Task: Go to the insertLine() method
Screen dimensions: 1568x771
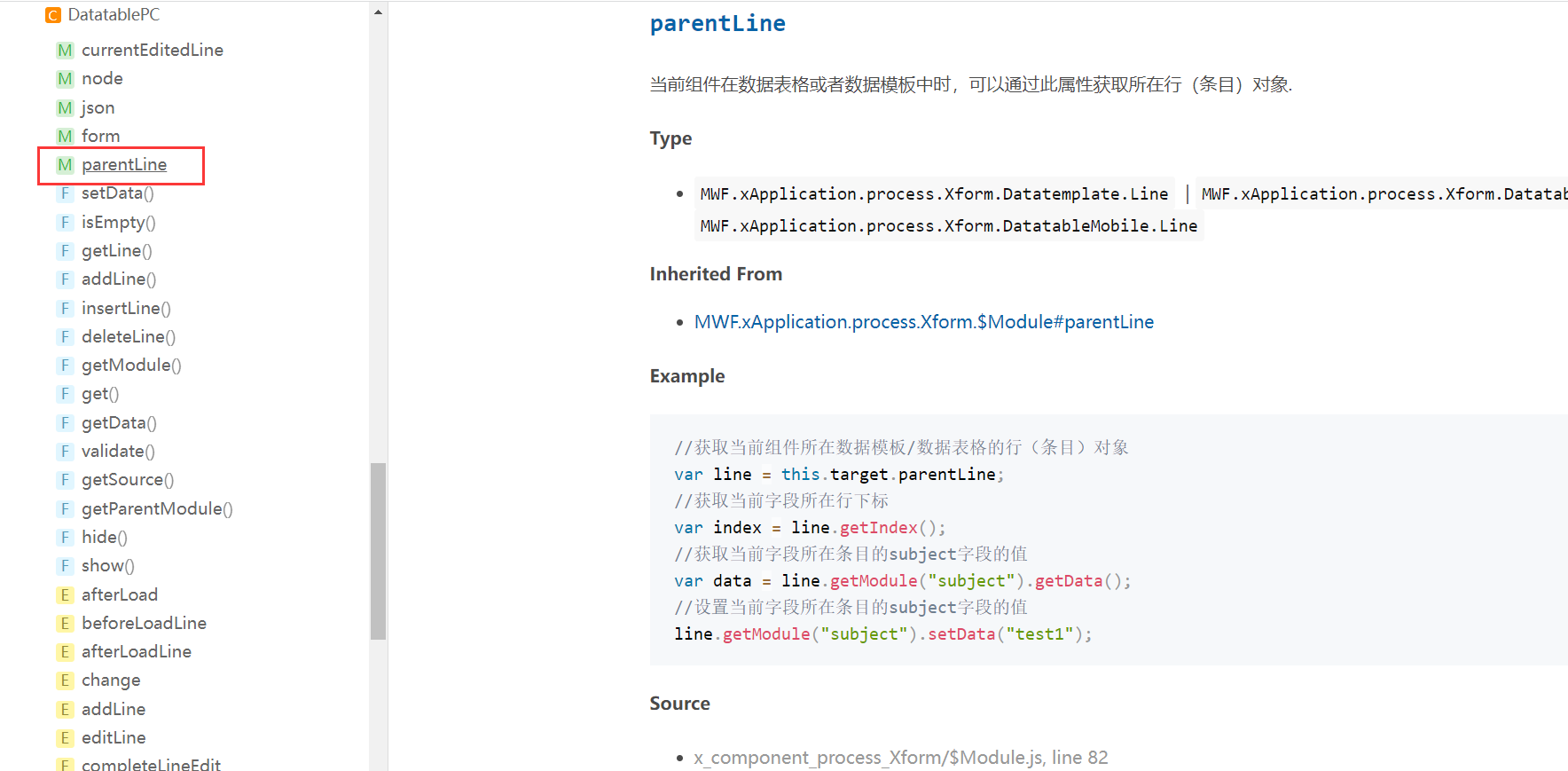Action: (126, 308)
